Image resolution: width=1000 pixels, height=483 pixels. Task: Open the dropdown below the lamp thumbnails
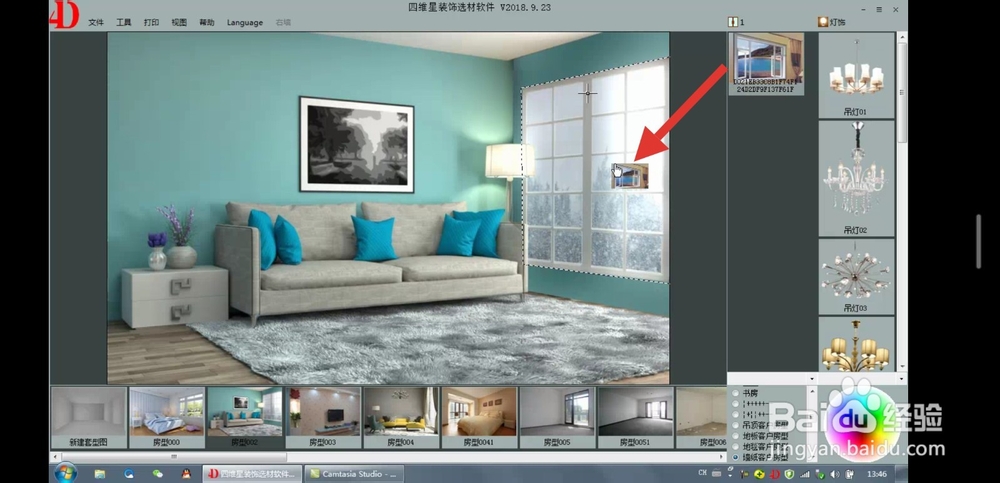point(901,379)
